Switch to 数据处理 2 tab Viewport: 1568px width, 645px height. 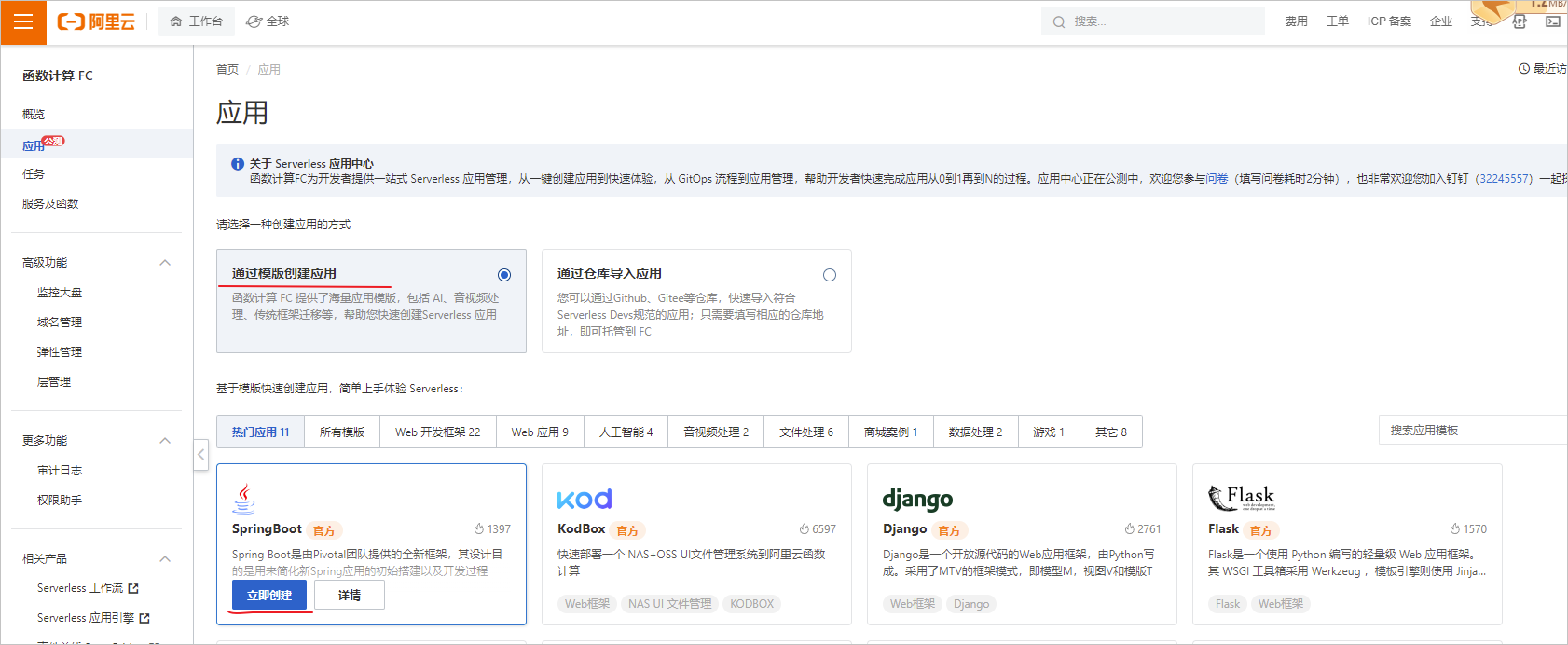(976, 432)
